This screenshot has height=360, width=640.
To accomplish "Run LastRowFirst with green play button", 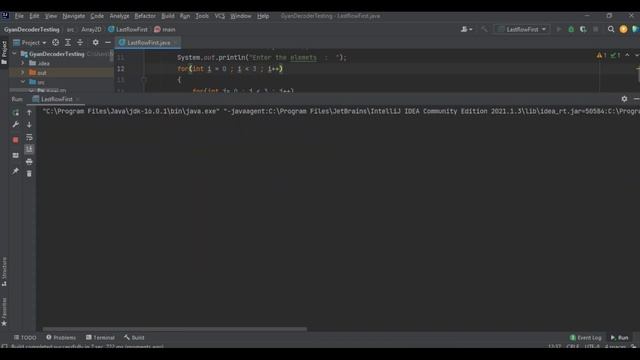I will (x=559, y=29).
